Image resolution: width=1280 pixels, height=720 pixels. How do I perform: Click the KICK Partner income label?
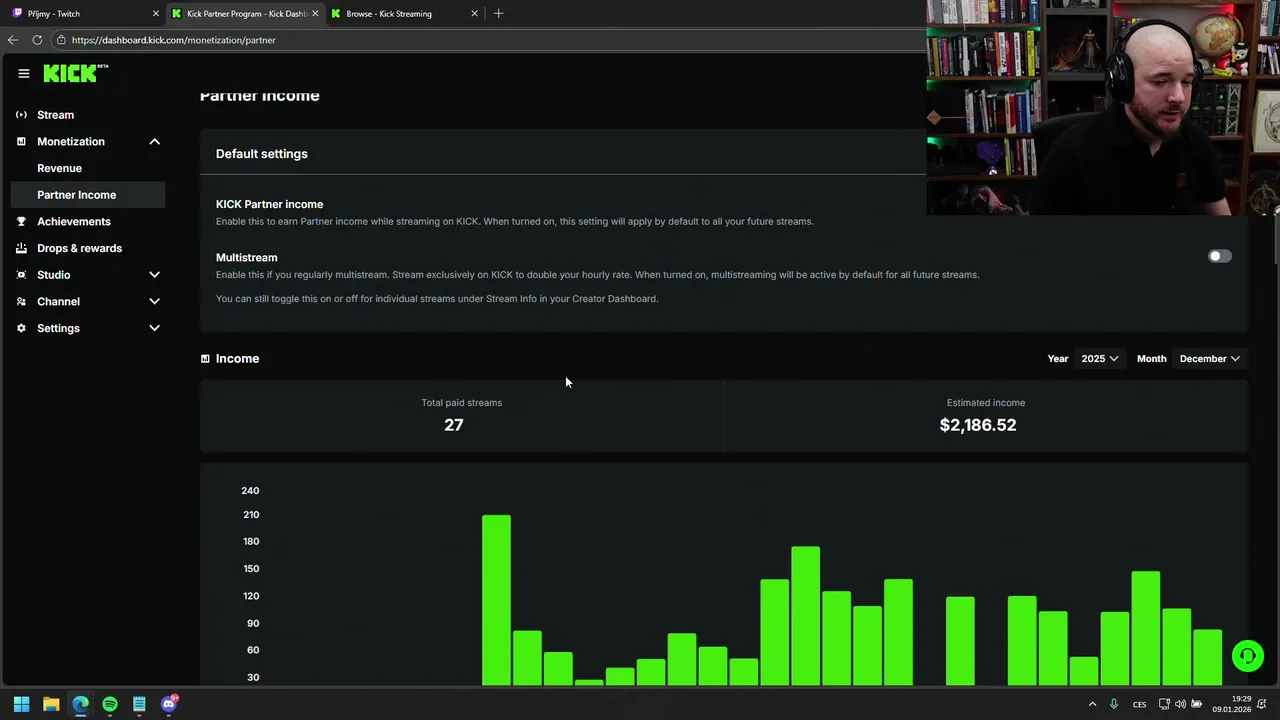(x=269, y=204)
